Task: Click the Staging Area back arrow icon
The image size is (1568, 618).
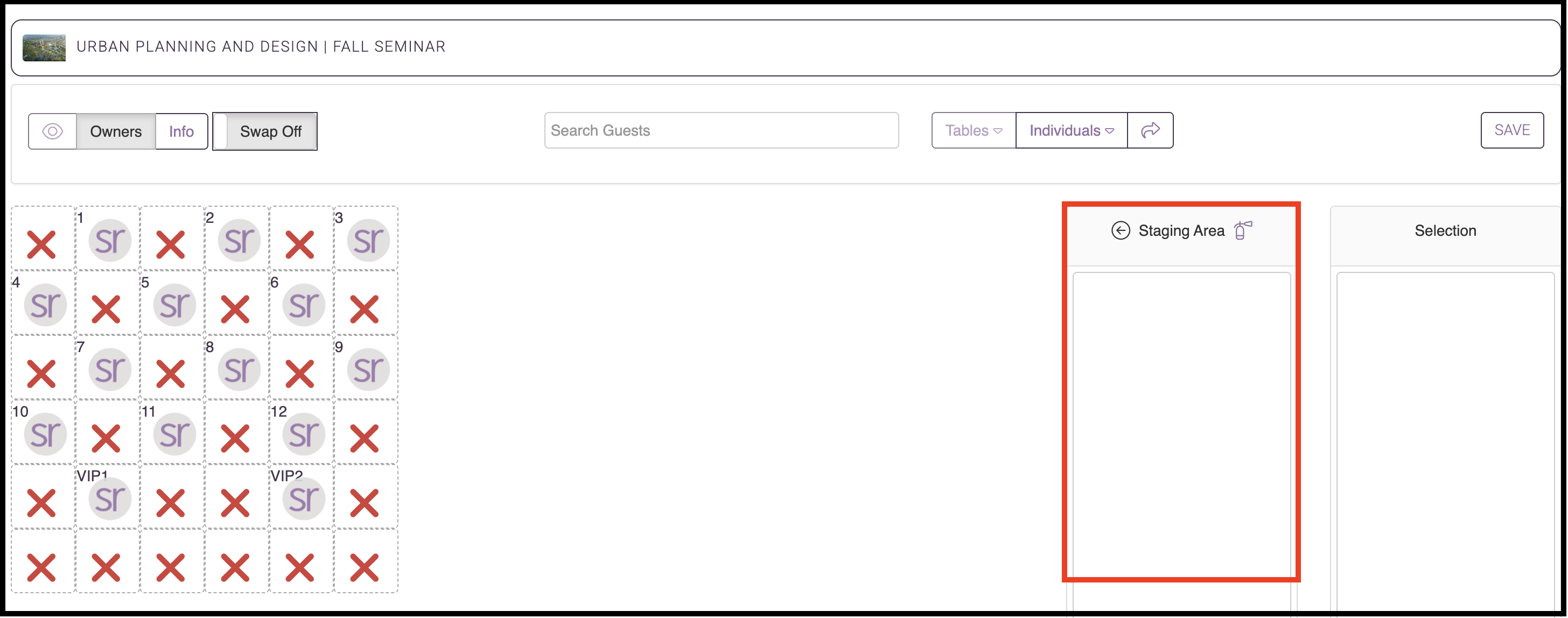Action: coord(1121,230)
